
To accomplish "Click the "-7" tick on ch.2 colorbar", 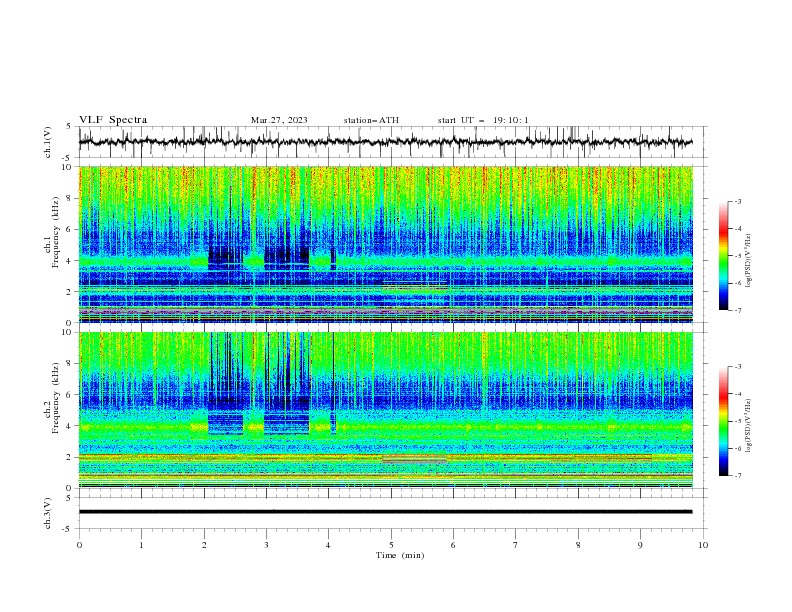I will (737, 476).
